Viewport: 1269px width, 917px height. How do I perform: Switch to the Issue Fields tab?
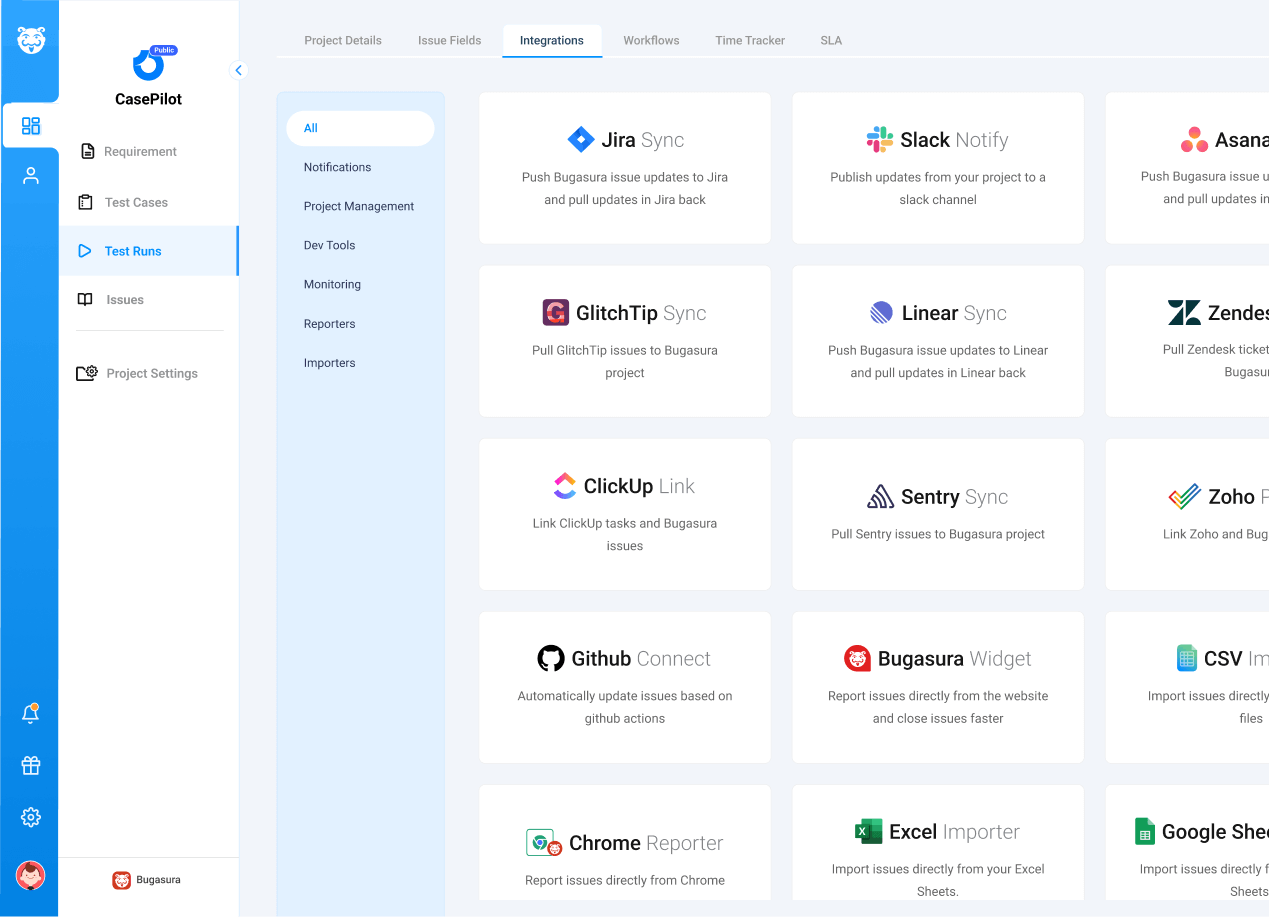tap(450, 41)
